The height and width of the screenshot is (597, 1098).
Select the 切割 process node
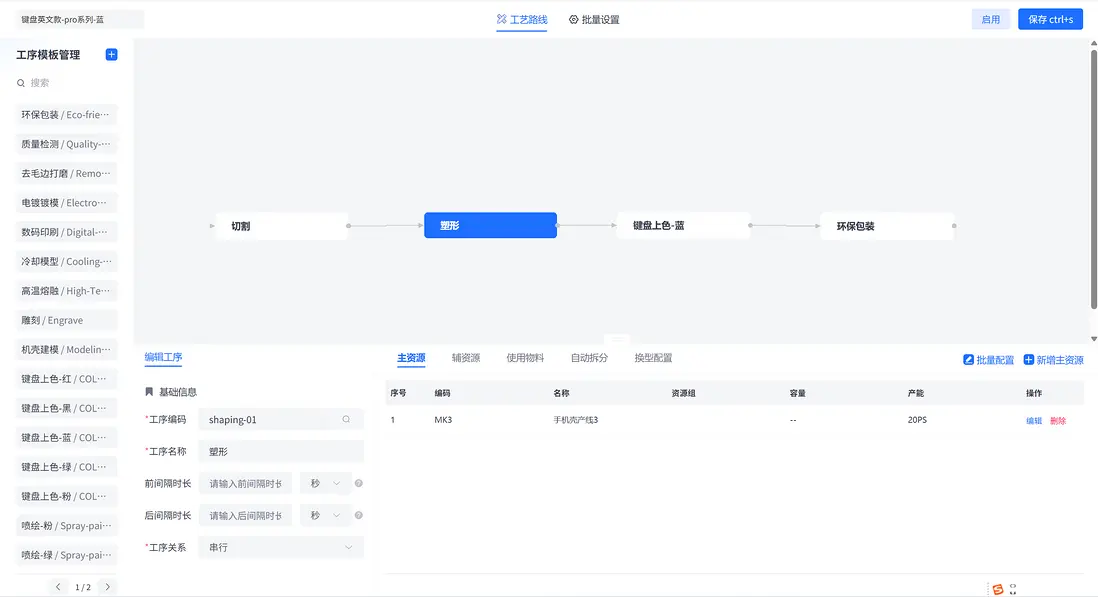[282, 226]
